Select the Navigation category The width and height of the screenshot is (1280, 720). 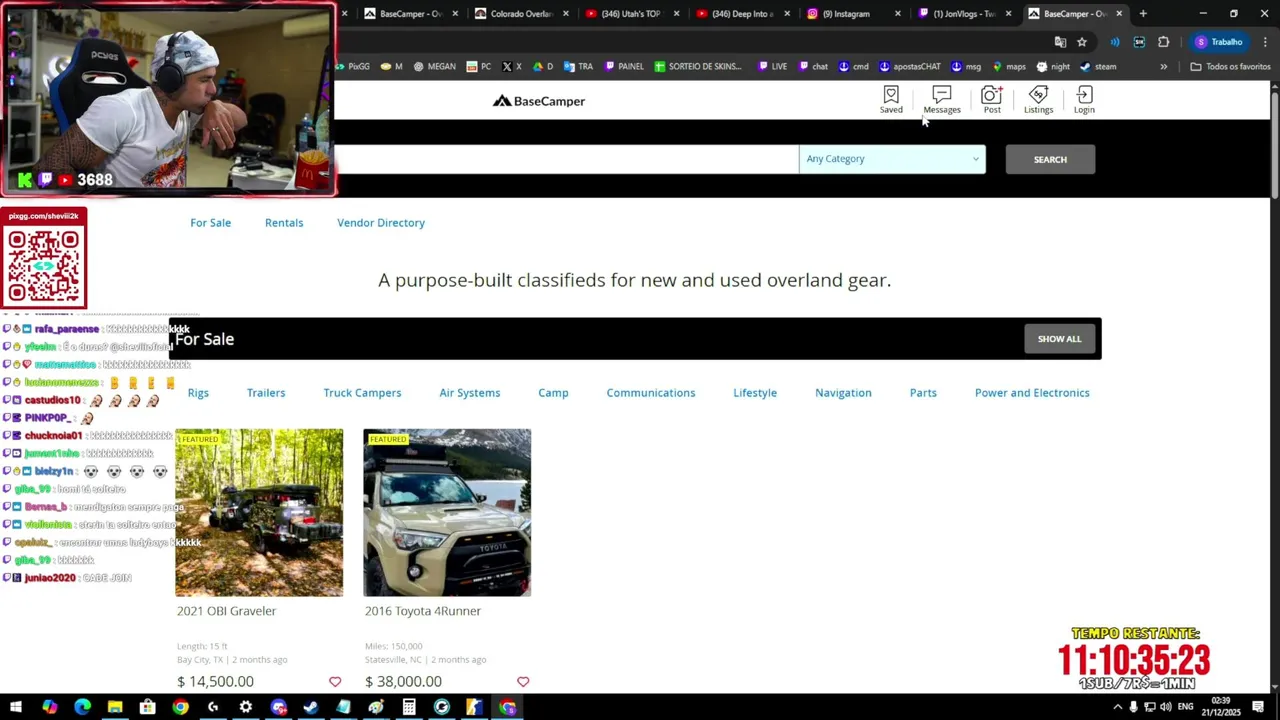(843, 393)
